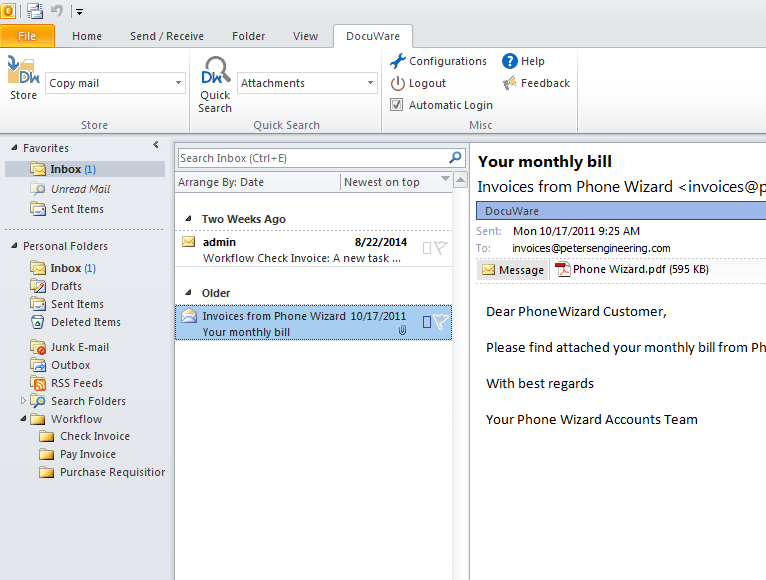This screenshot has width=766, height=580.
Task: Select the Invoices from Phone Wizard email
Action: click(x=313, y=322)
